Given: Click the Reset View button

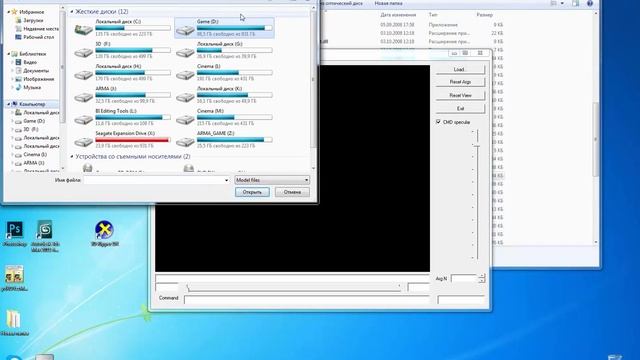Looking at the screenshot, I should (460, 95).
